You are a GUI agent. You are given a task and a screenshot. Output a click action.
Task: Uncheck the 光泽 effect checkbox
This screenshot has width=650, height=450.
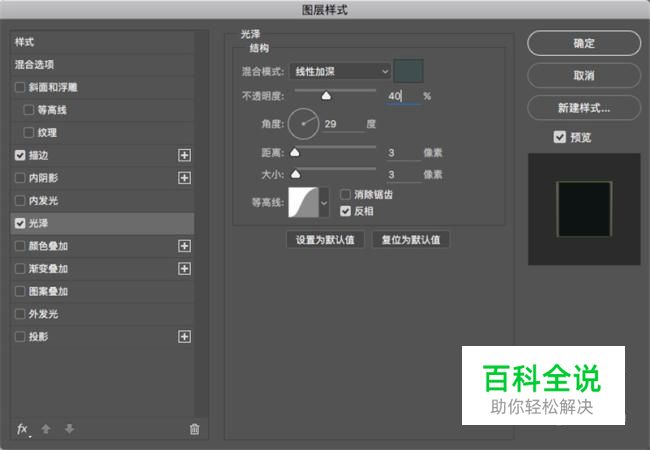20,223
